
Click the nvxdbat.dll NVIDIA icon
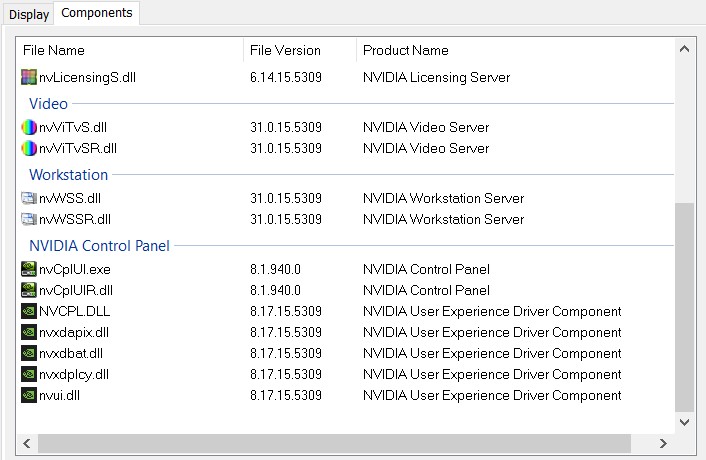pyautogui.click(x=29, y=353)
